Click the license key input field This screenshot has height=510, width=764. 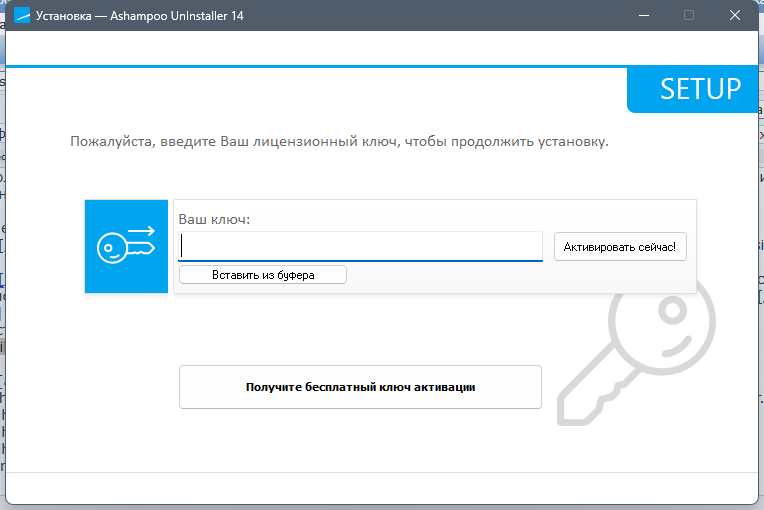361,246
